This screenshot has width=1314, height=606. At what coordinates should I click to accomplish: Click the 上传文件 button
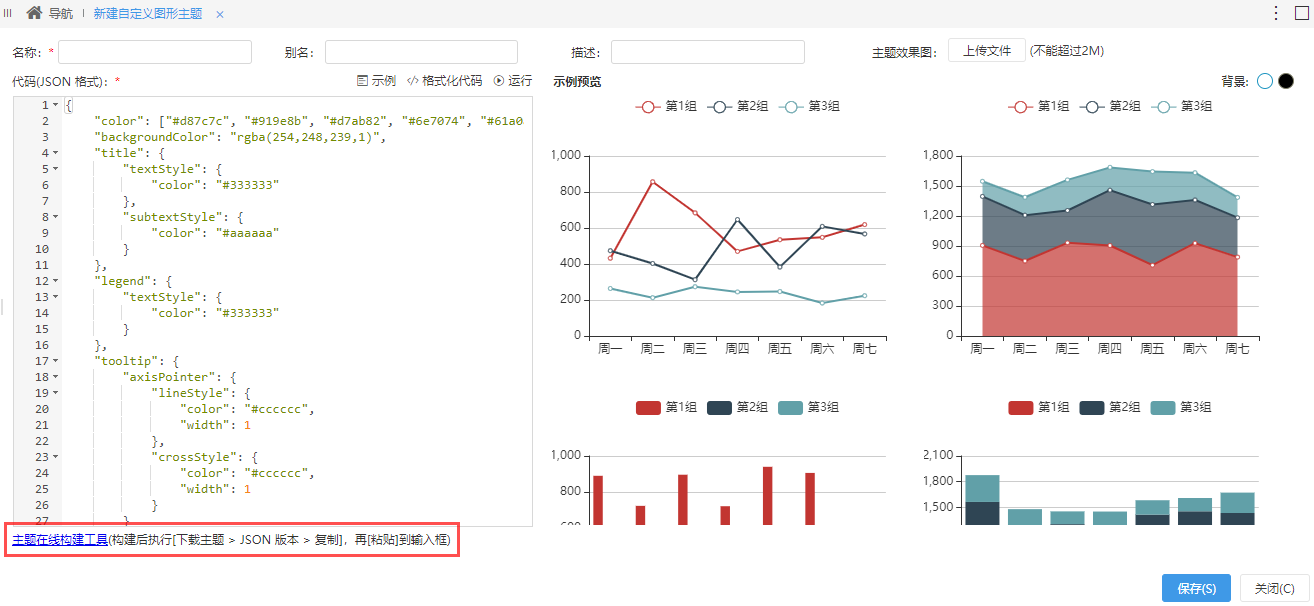coord(987,51)
